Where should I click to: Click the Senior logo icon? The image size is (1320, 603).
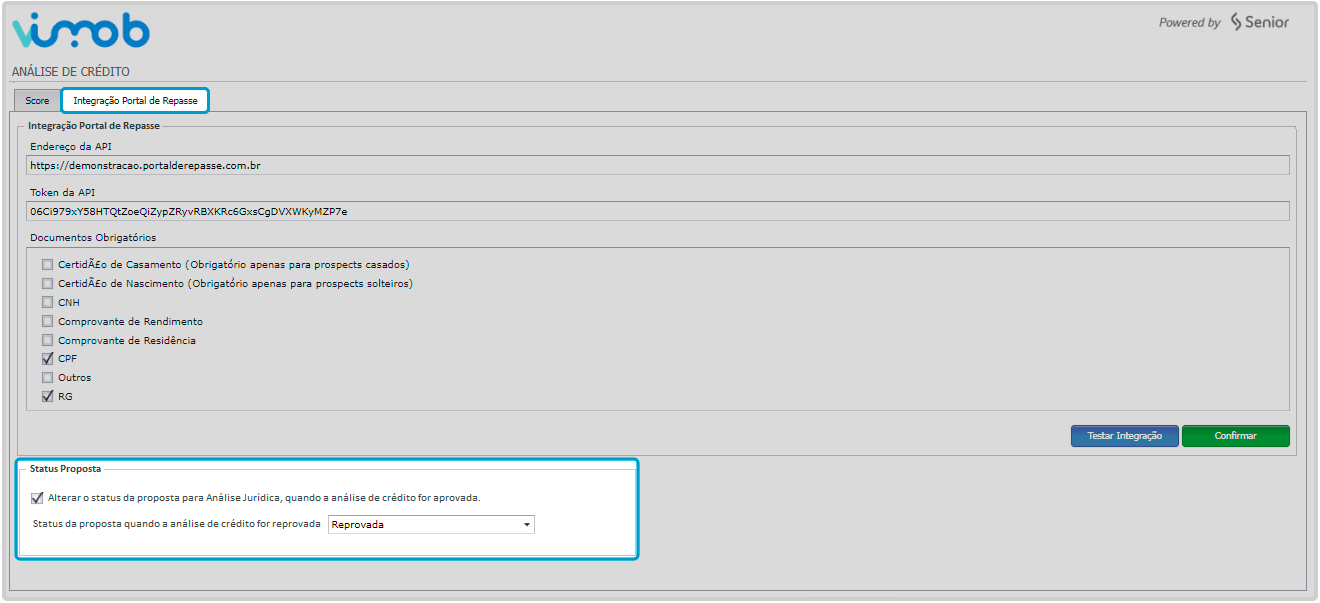point(1236,22)
